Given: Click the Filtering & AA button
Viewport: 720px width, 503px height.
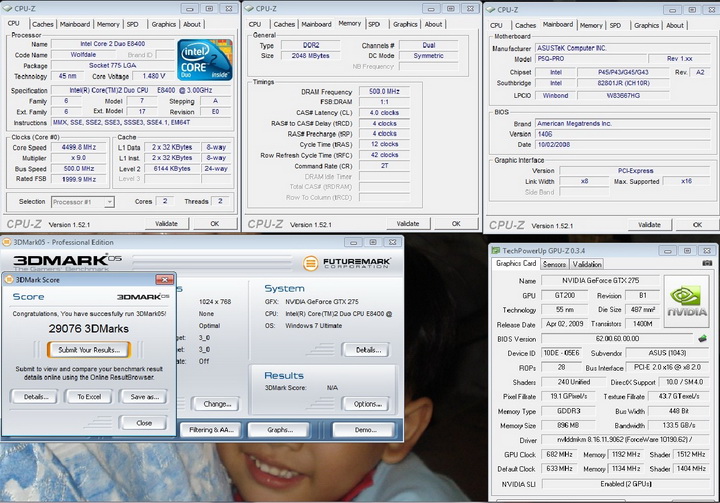Looking at the screenshot, I should [211, 429].
